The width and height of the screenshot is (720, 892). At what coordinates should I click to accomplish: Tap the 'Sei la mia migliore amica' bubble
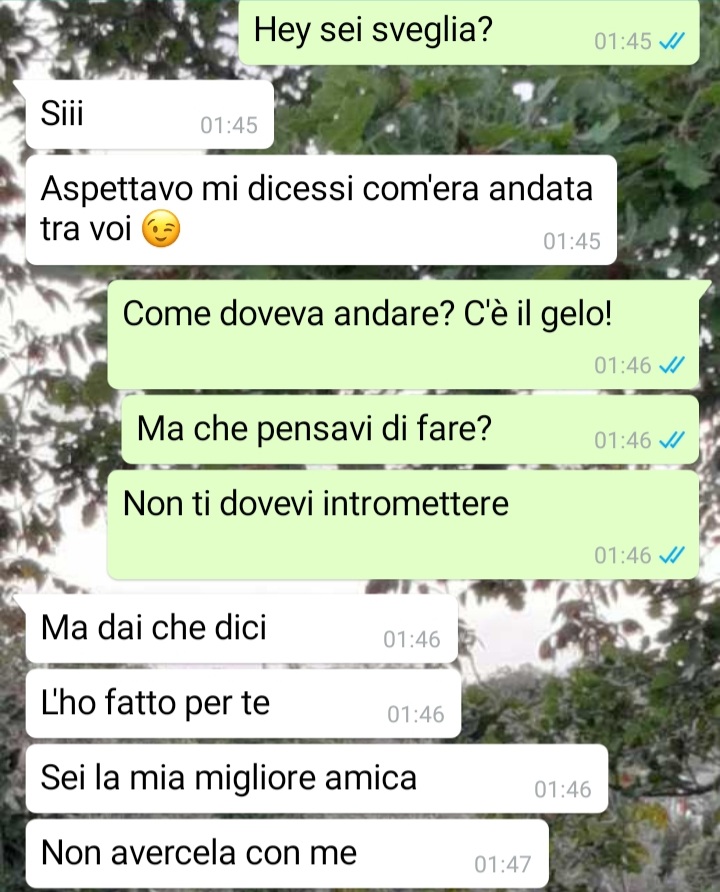tap(317, 779)
